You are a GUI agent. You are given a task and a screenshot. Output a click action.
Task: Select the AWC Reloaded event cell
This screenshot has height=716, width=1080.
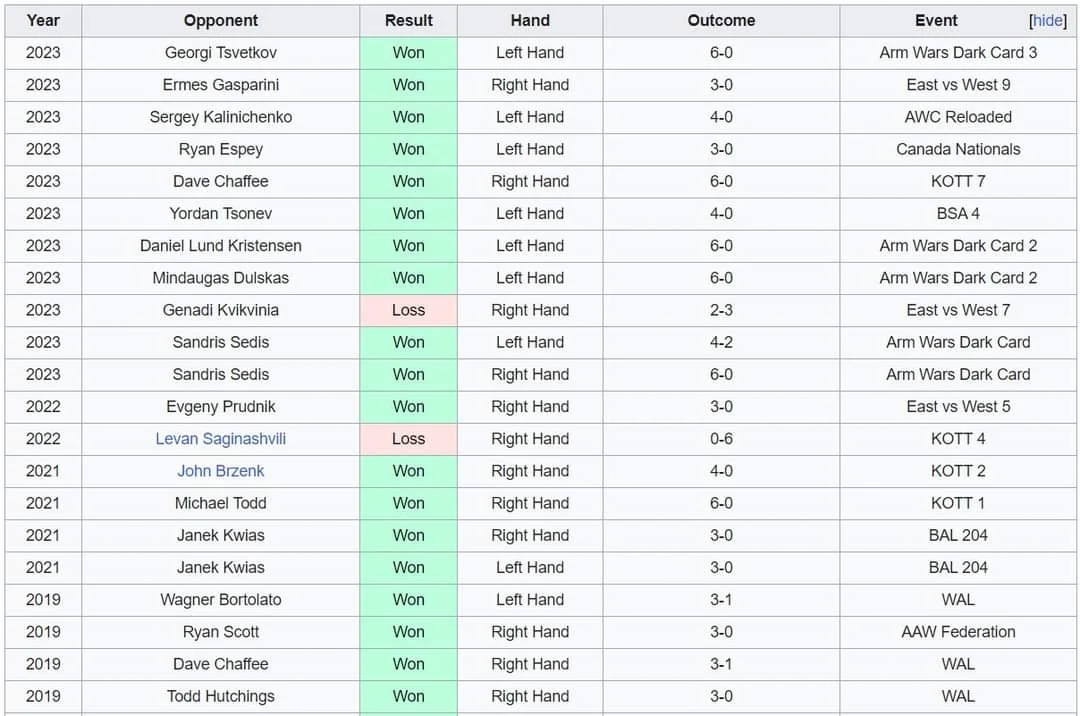[x=957, y=117]
